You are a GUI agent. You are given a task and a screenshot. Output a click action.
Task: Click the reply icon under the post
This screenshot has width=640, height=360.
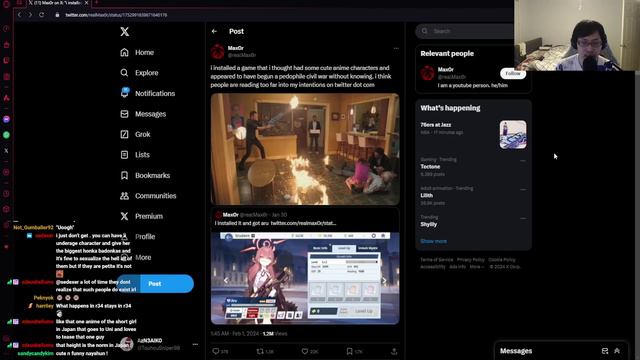pyautogui.click(x=216, y=351)
